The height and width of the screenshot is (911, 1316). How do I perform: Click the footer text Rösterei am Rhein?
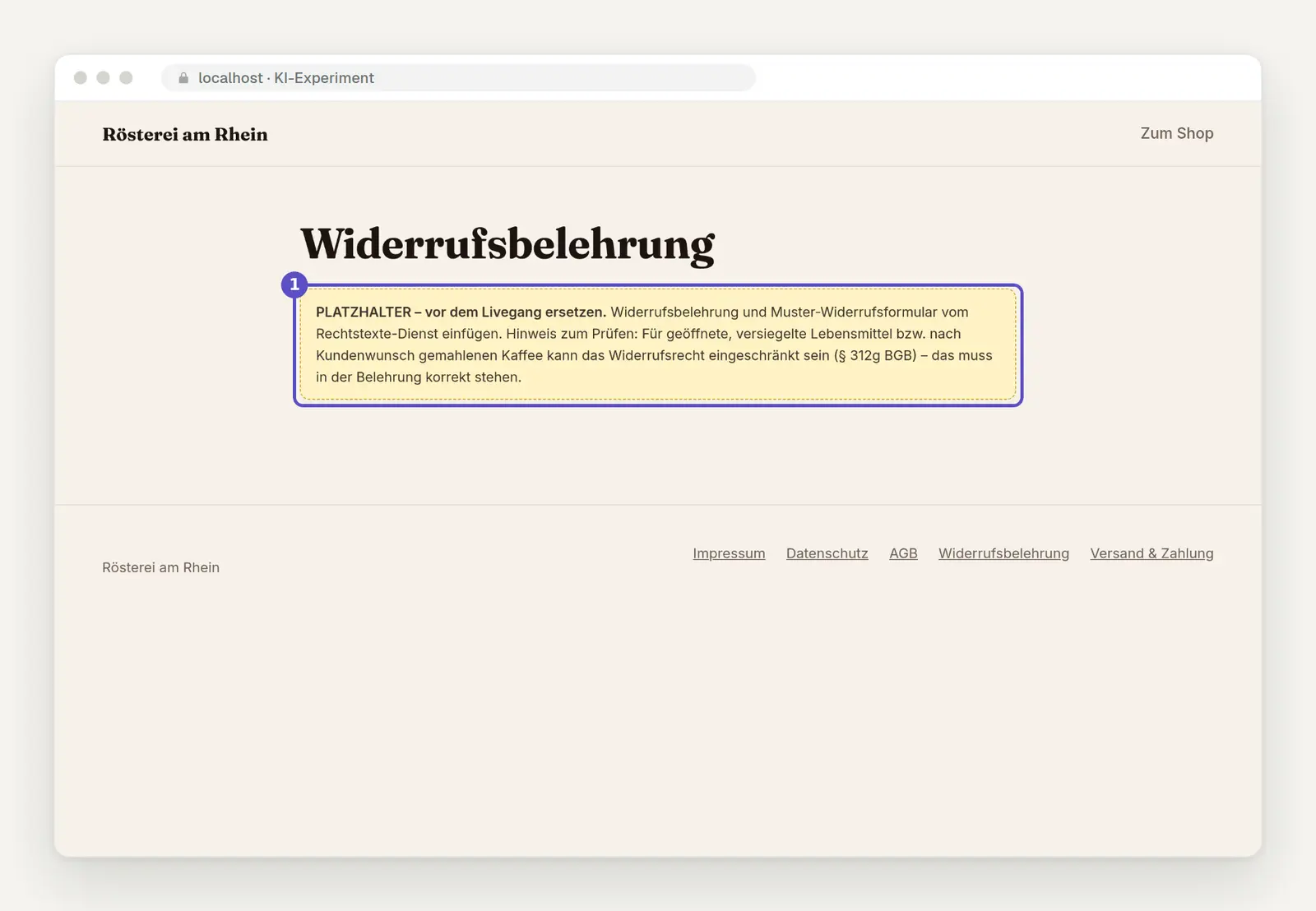pyautogui.click(x=160, y=567)
